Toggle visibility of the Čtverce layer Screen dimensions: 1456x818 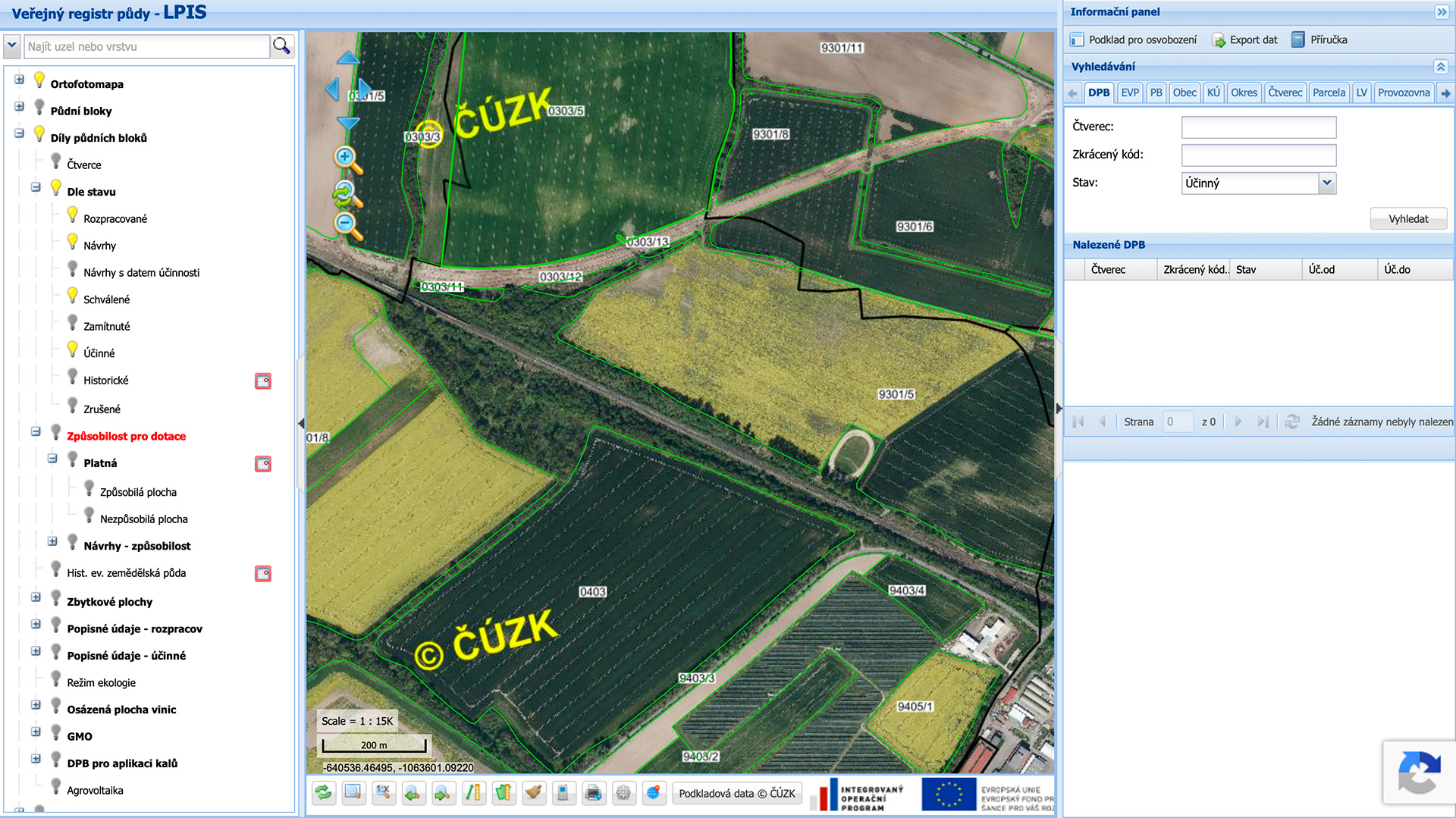tap(55, 161)
